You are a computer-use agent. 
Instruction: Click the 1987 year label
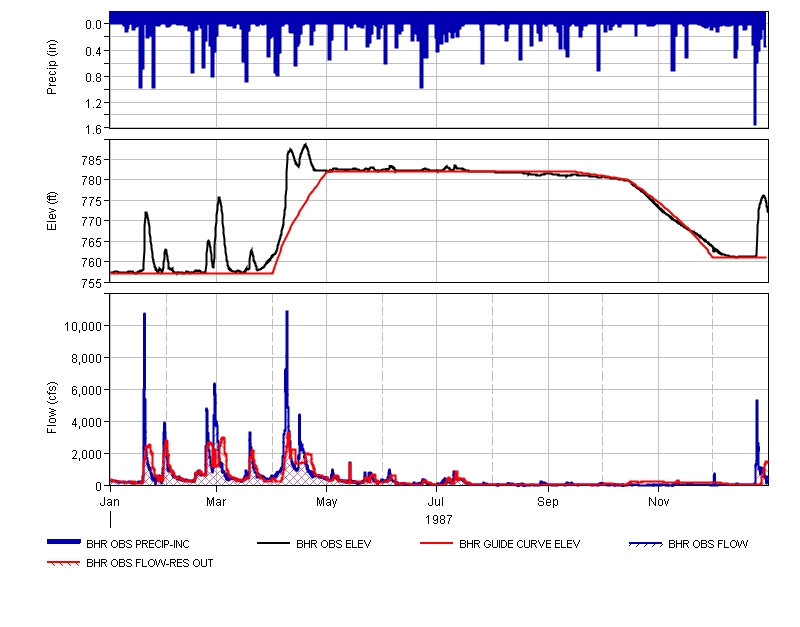[439, 520]
